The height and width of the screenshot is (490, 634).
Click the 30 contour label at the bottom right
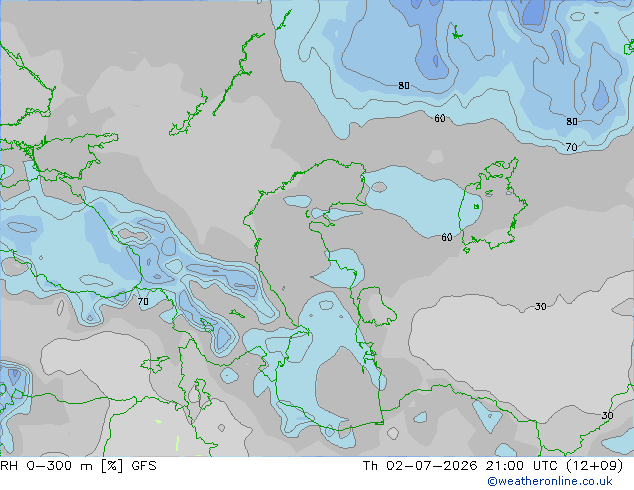point(607,416)
